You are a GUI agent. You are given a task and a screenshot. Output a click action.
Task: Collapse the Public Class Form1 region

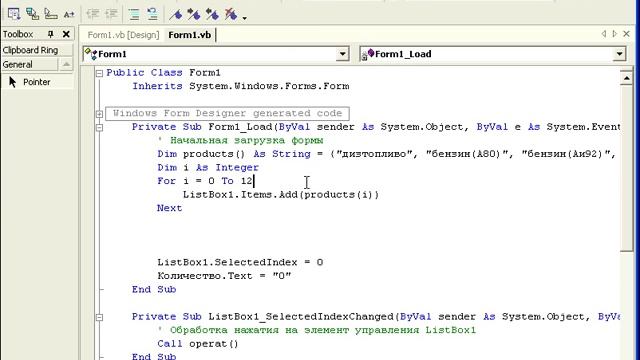[99, 73]
